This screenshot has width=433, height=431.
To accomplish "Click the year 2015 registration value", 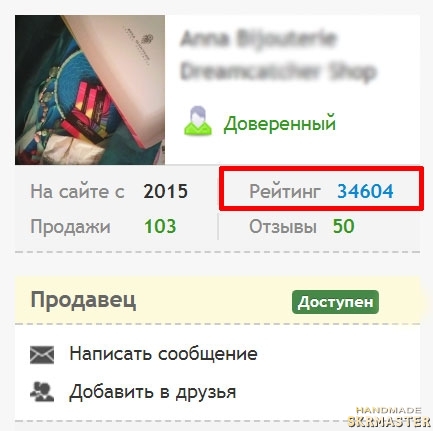I will tap(166, 191).
